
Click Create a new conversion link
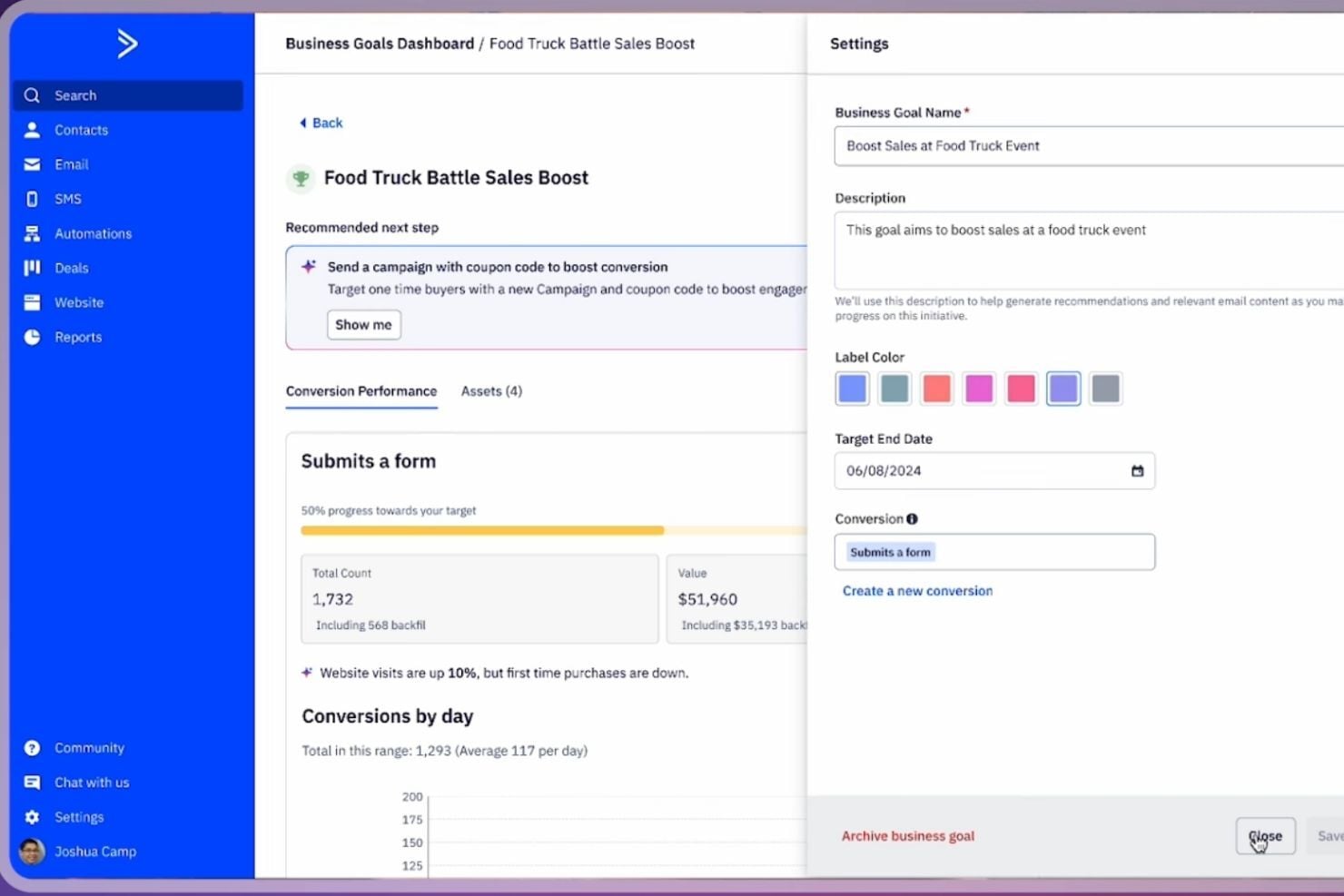(x=917, y=591)
